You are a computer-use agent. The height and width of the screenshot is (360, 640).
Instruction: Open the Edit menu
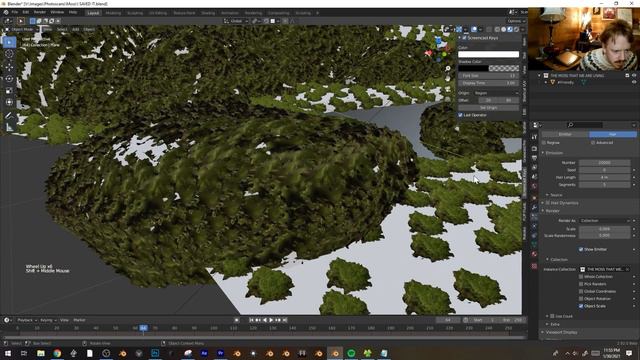point(26,13)
